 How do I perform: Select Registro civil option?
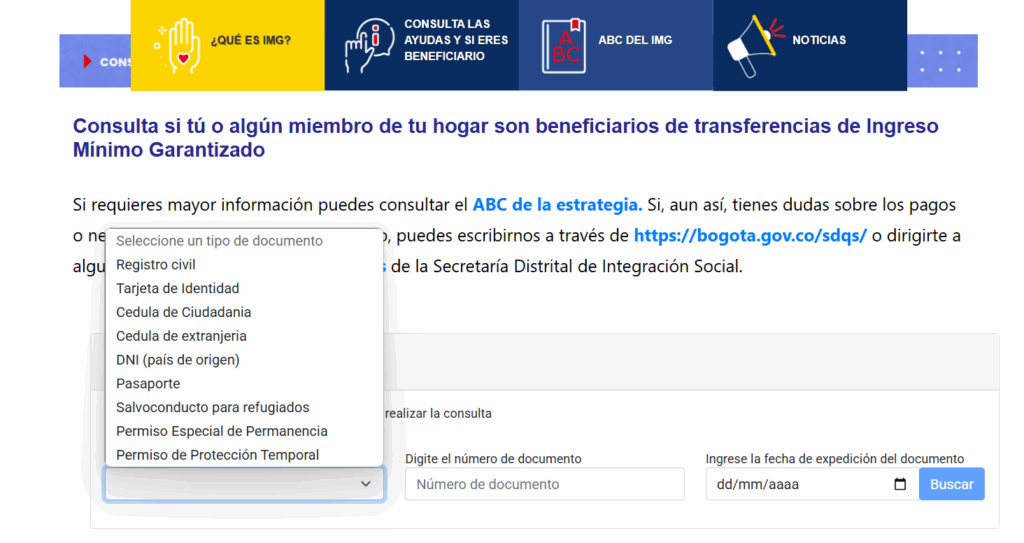click(x=244, y=265)
